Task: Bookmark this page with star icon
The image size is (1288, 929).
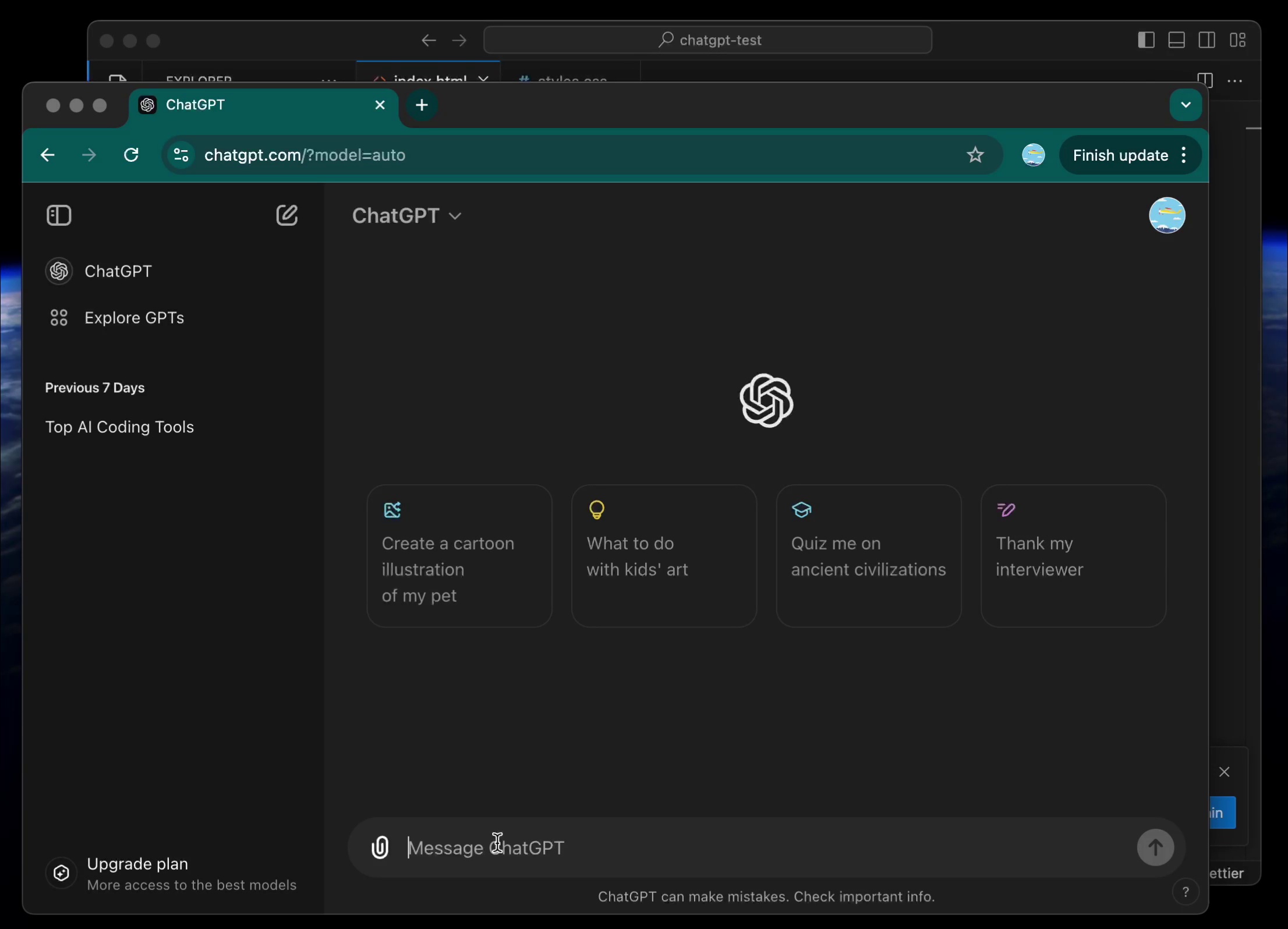Action: tap(975, 155)
